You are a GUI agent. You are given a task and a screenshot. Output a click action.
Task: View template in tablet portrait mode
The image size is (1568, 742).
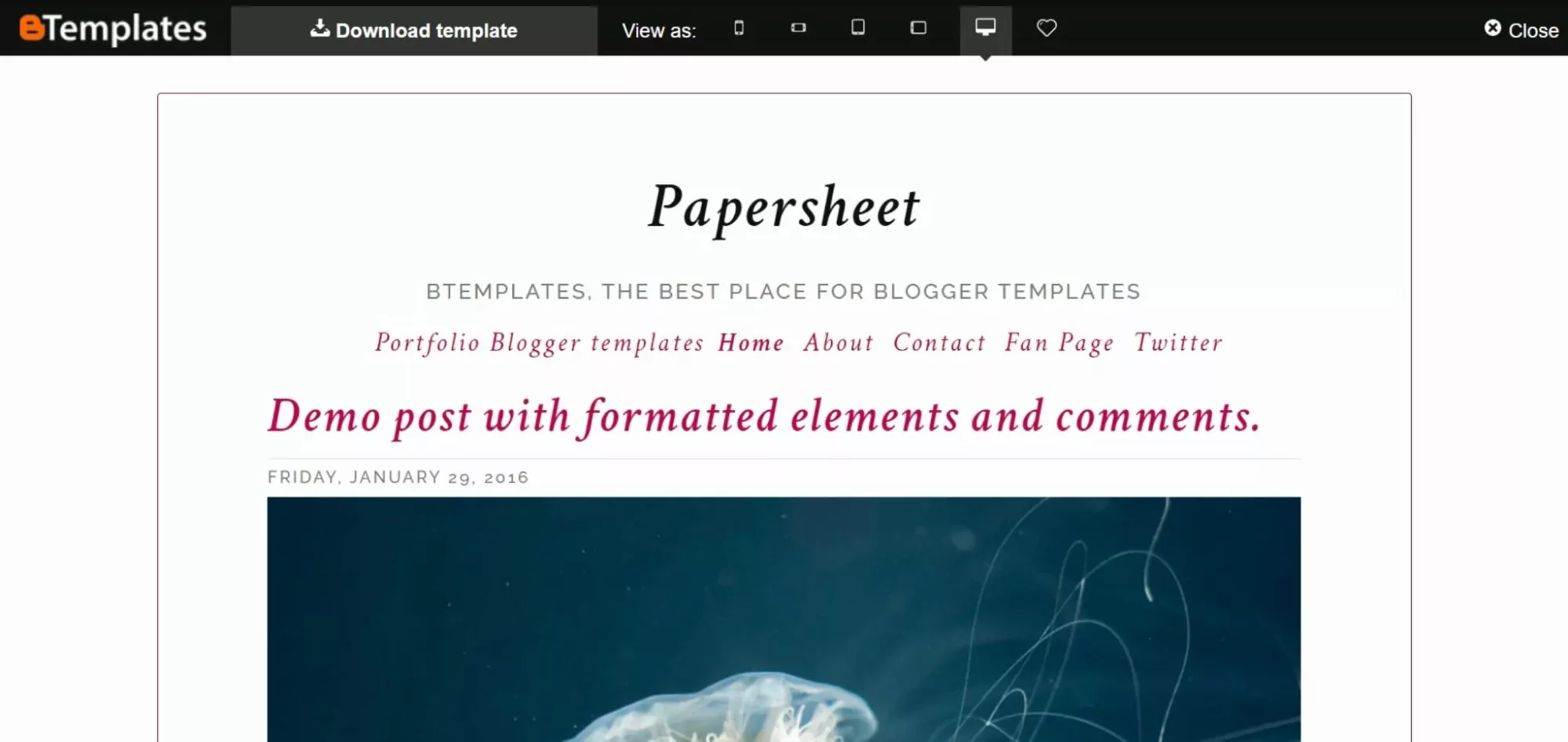857,27
